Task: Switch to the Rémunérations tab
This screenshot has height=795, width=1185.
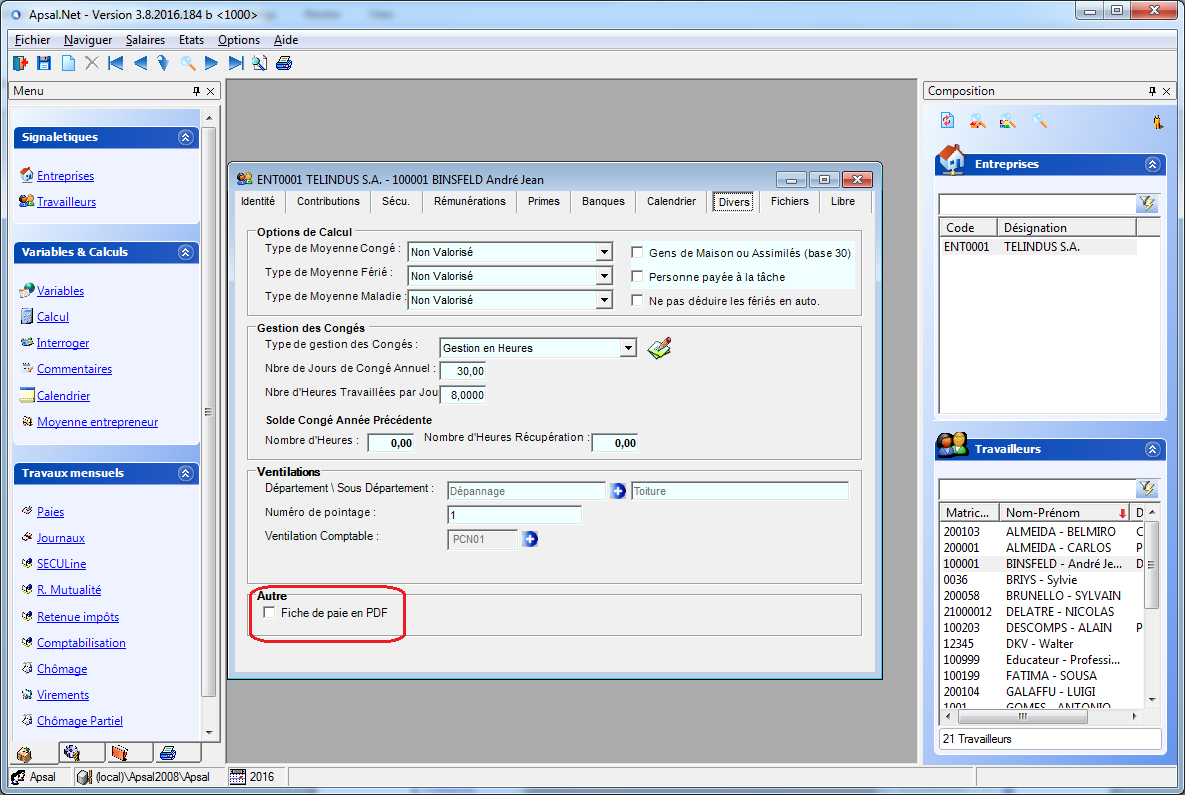Action: pos(470,201)
